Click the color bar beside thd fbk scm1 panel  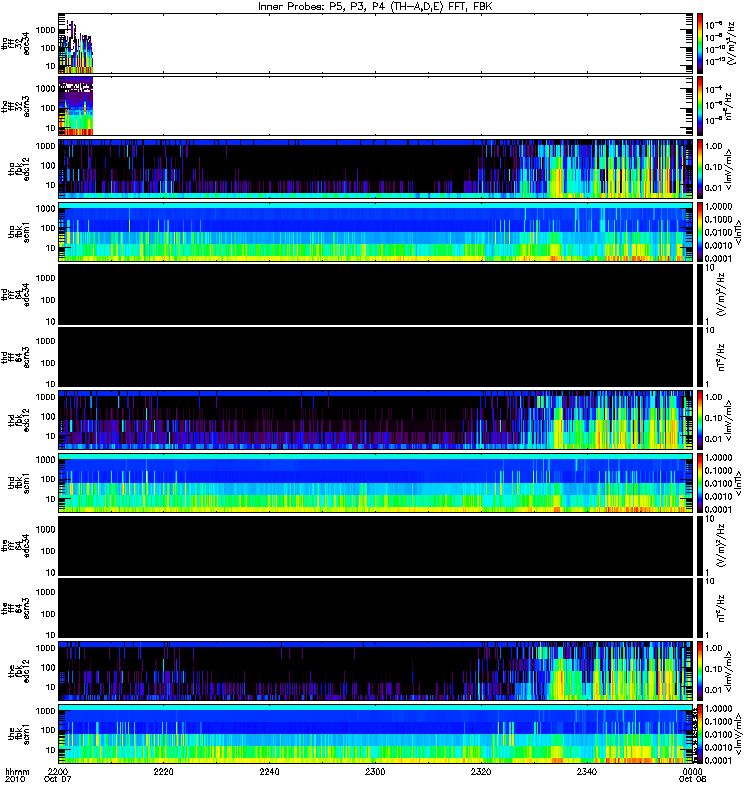pyautogui.click(x=700, y=483)
